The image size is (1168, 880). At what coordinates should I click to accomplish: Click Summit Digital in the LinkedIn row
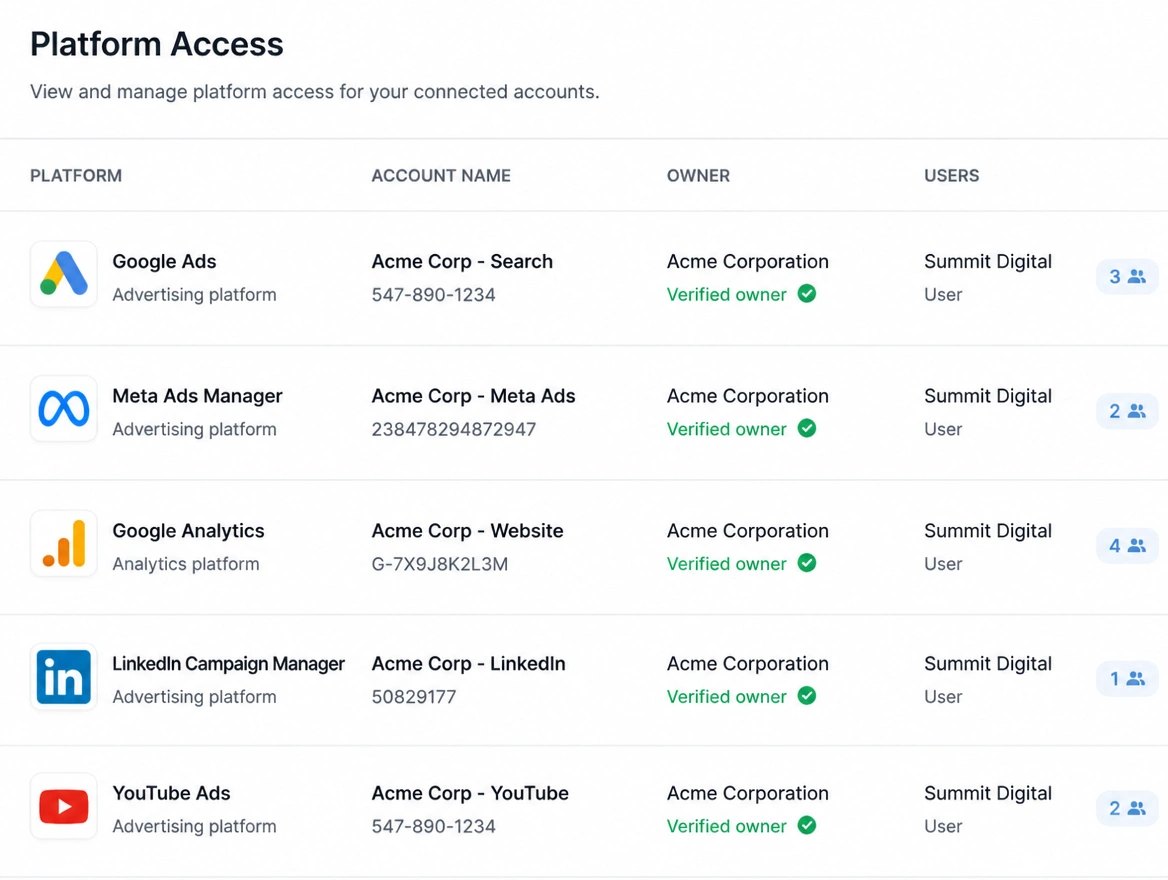point(988,663)
